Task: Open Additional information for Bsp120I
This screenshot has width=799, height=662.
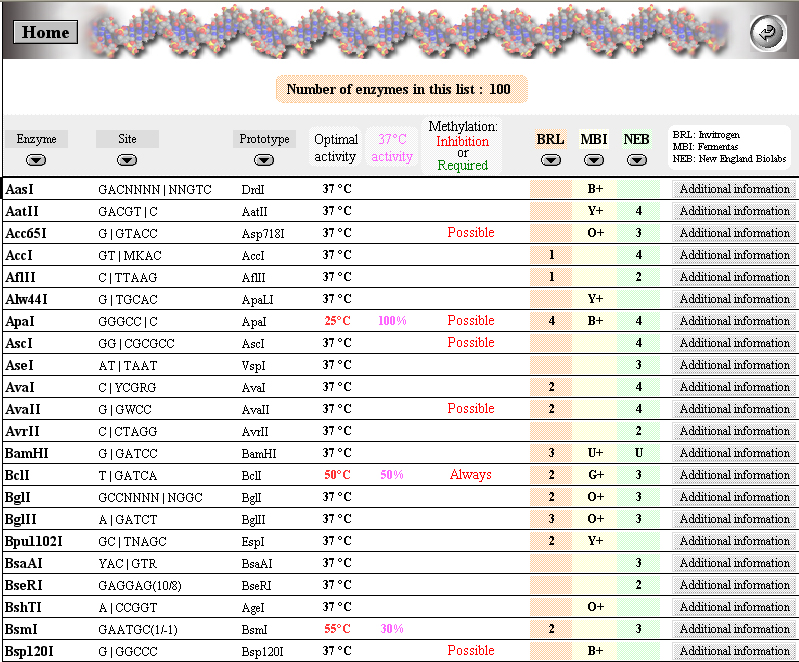Action: [x=734, y=651]
